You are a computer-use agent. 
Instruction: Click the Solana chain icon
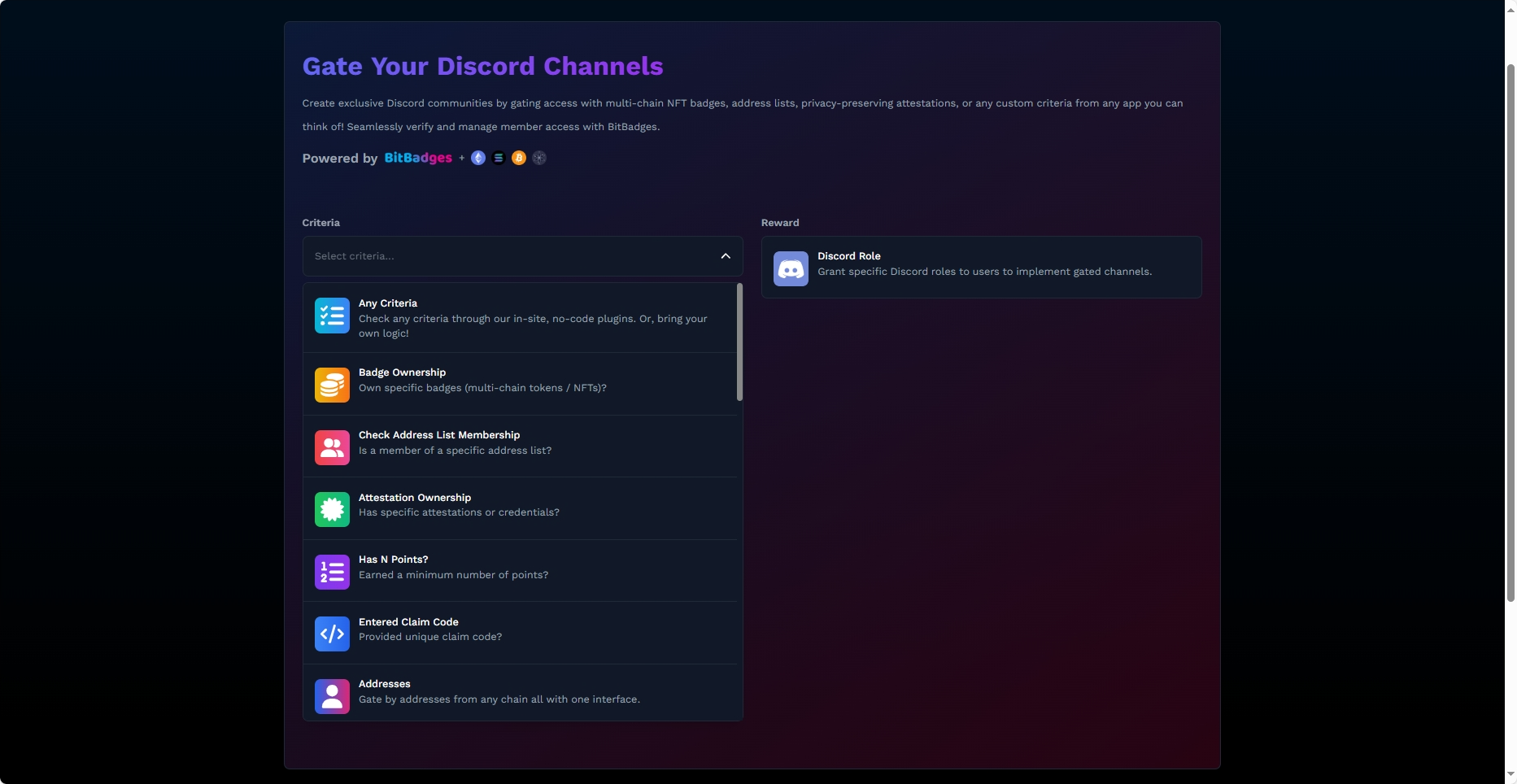[x=499, y=158]
